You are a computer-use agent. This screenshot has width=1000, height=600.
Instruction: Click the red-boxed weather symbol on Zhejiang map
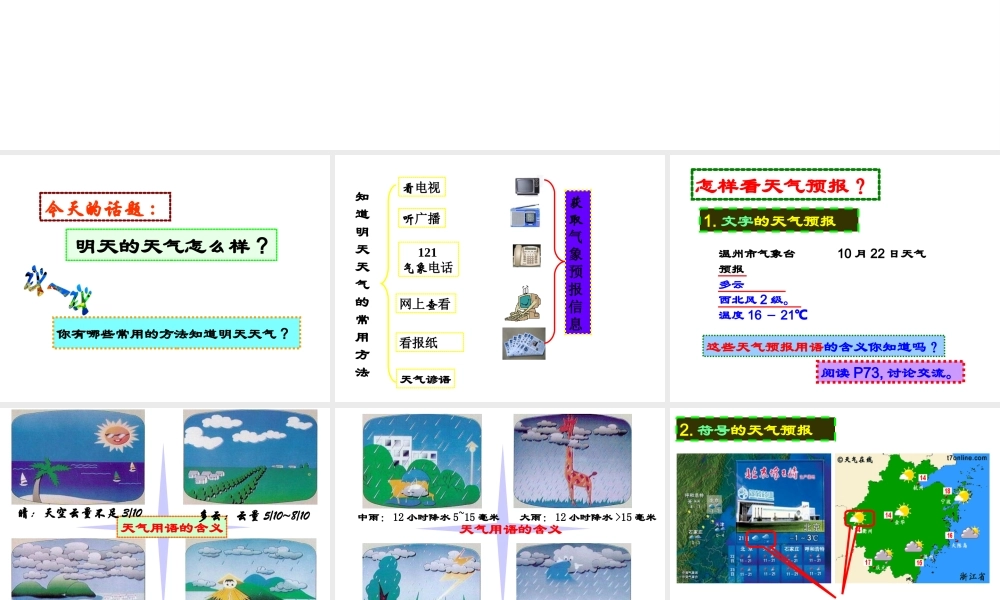click(x=859, y=518)
